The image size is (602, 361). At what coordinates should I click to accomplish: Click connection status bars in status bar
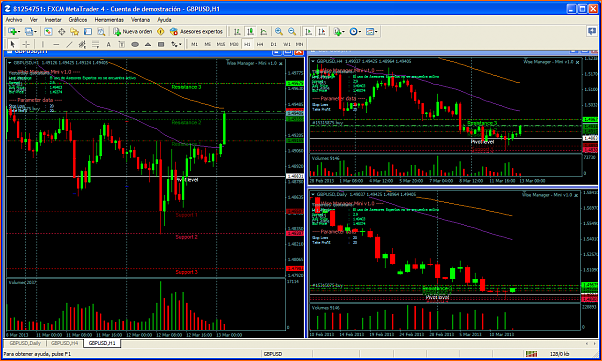(531, 354)
